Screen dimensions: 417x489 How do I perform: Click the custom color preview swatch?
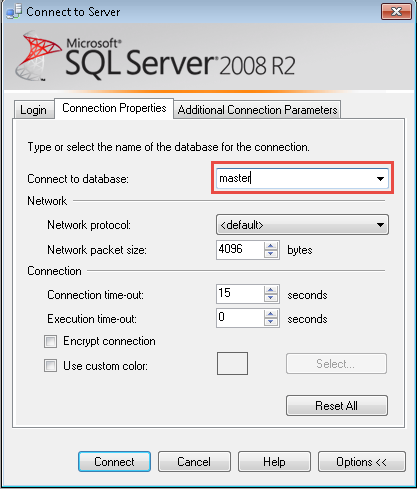tap(232, 363)
